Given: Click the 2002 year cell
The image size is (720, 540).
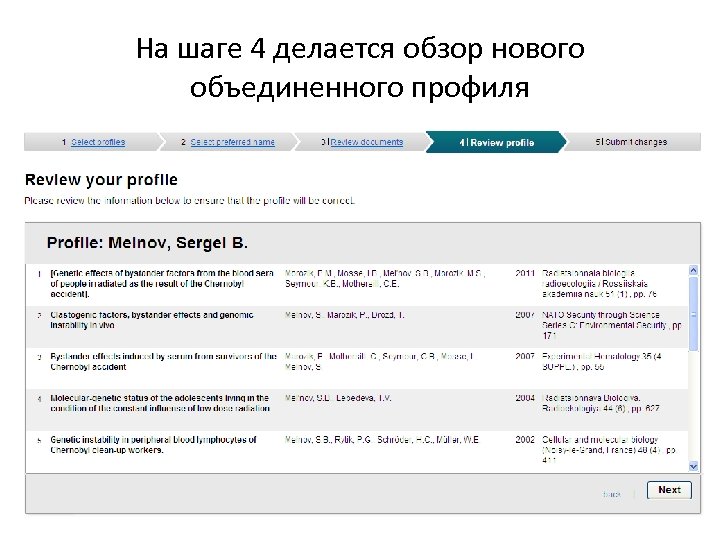Looking at the screenshot, I should coord(525,439).
